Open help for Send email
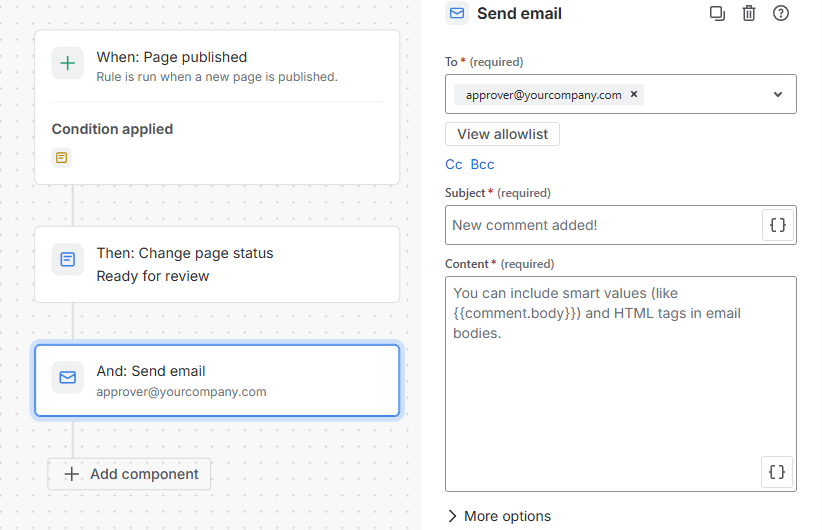 (x=781, y=13)
